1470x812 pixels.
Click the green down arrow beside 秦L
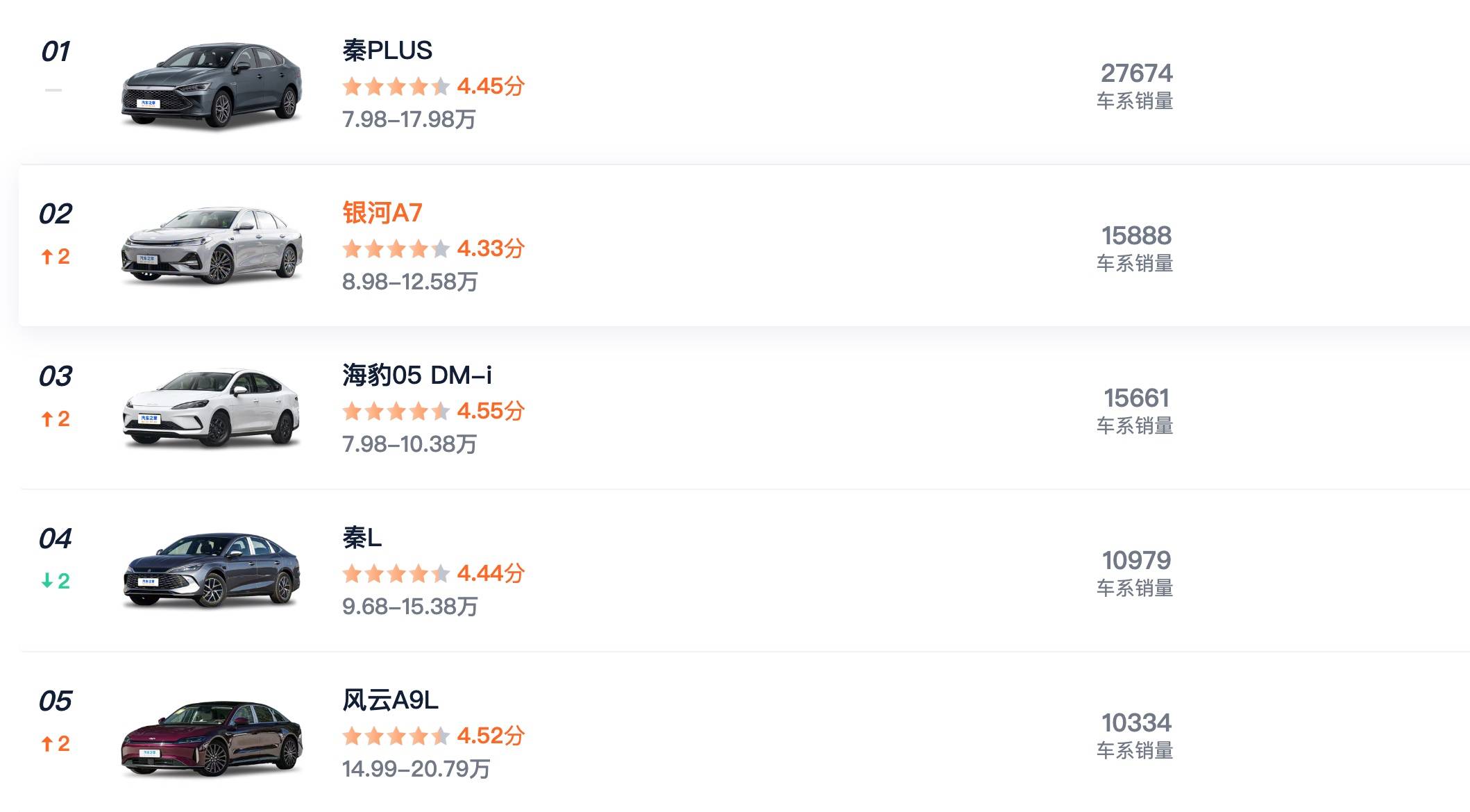click(56, 581)
